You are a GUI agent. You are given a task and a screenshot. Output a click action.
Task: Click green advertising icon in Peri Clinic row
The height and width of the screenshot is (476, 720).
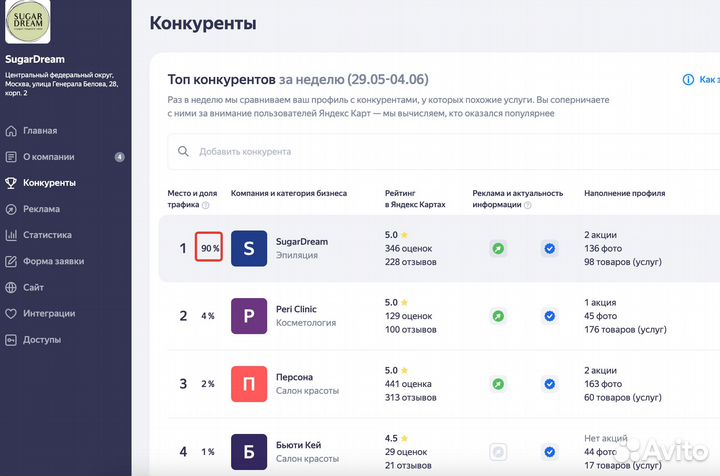click(x=498, y=316)
